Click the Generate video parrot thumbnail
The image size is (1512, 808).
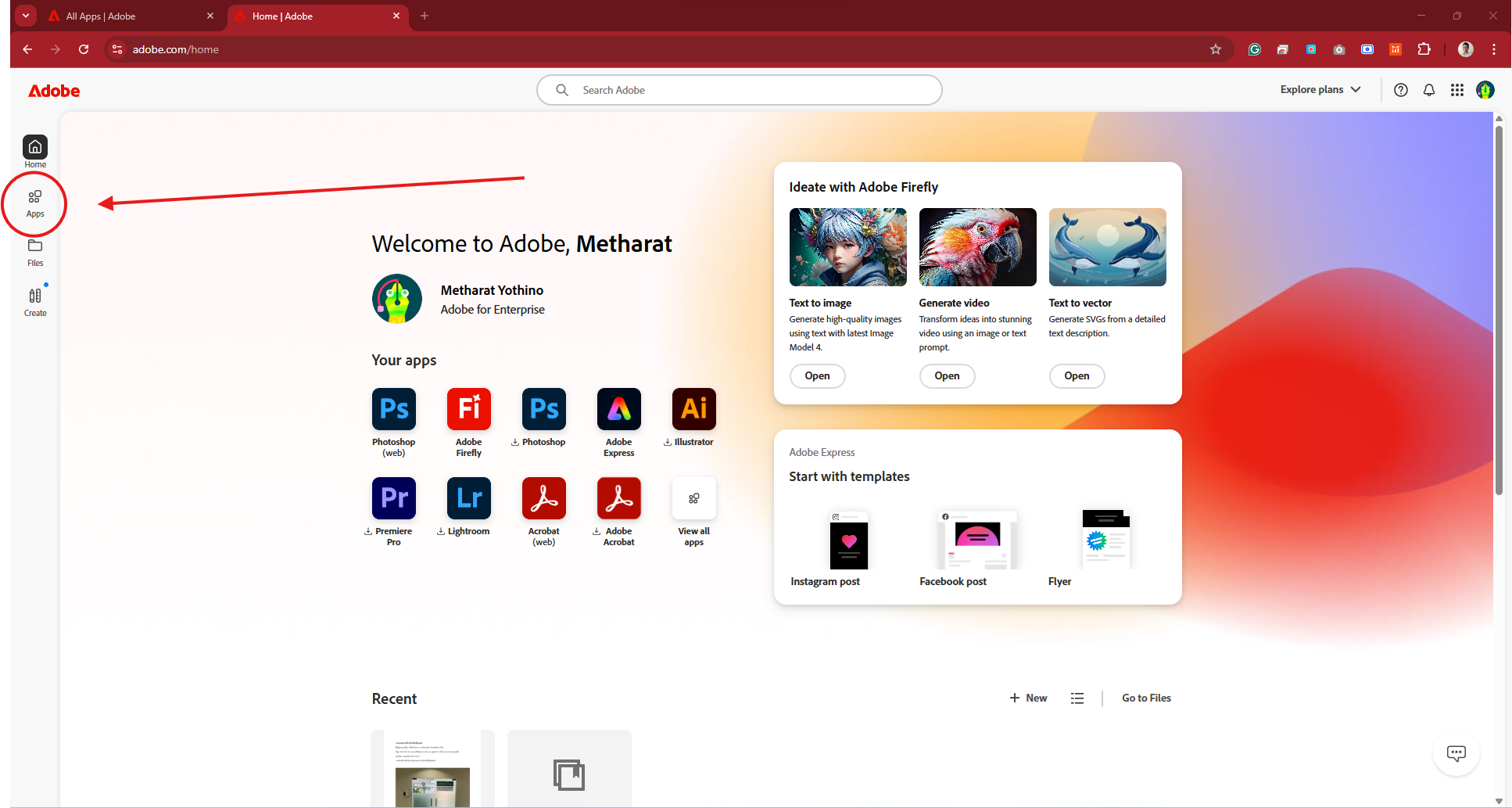(978, 247)
